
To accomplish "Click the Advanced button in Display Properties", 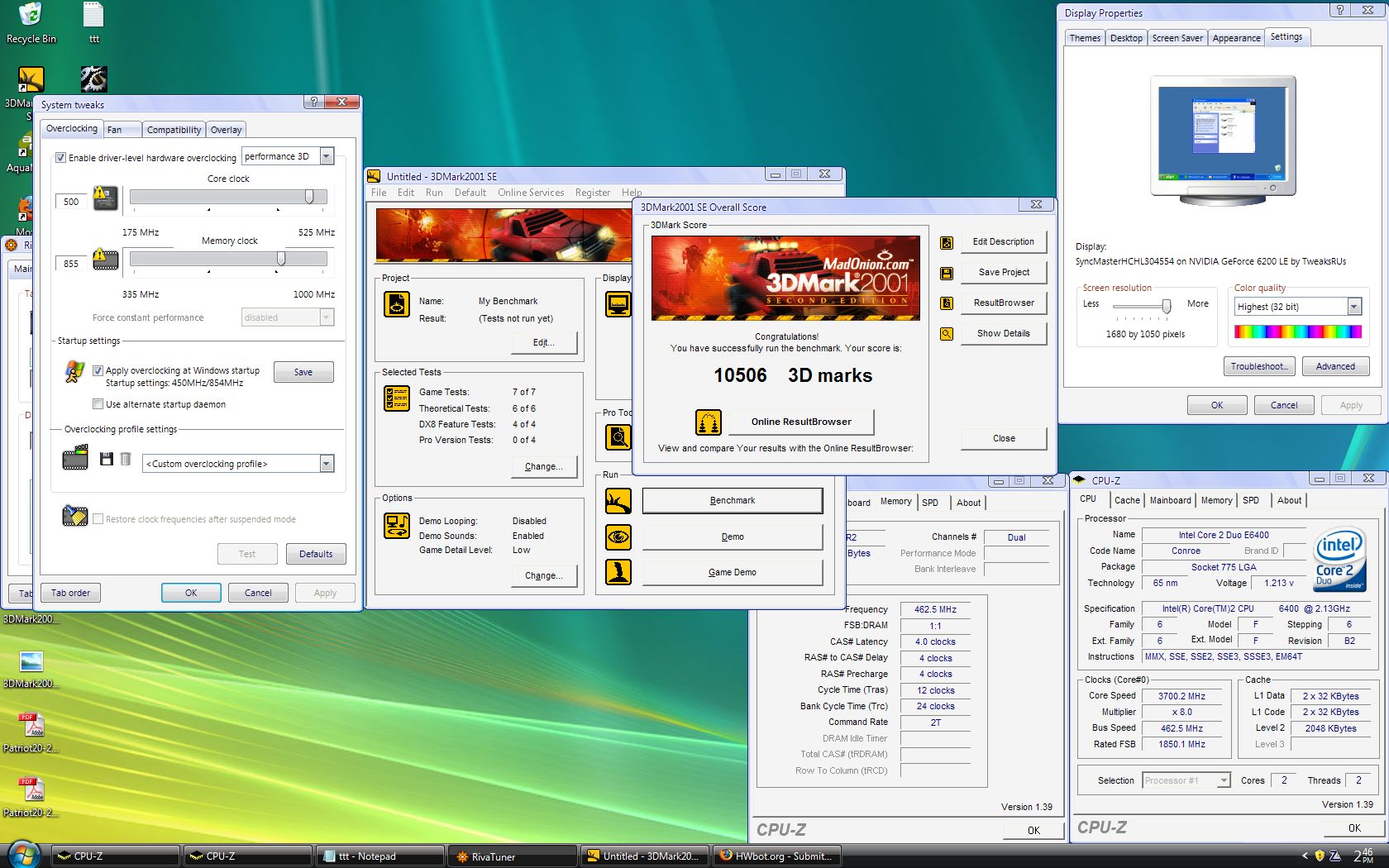I will click(x=1335, y=366).
